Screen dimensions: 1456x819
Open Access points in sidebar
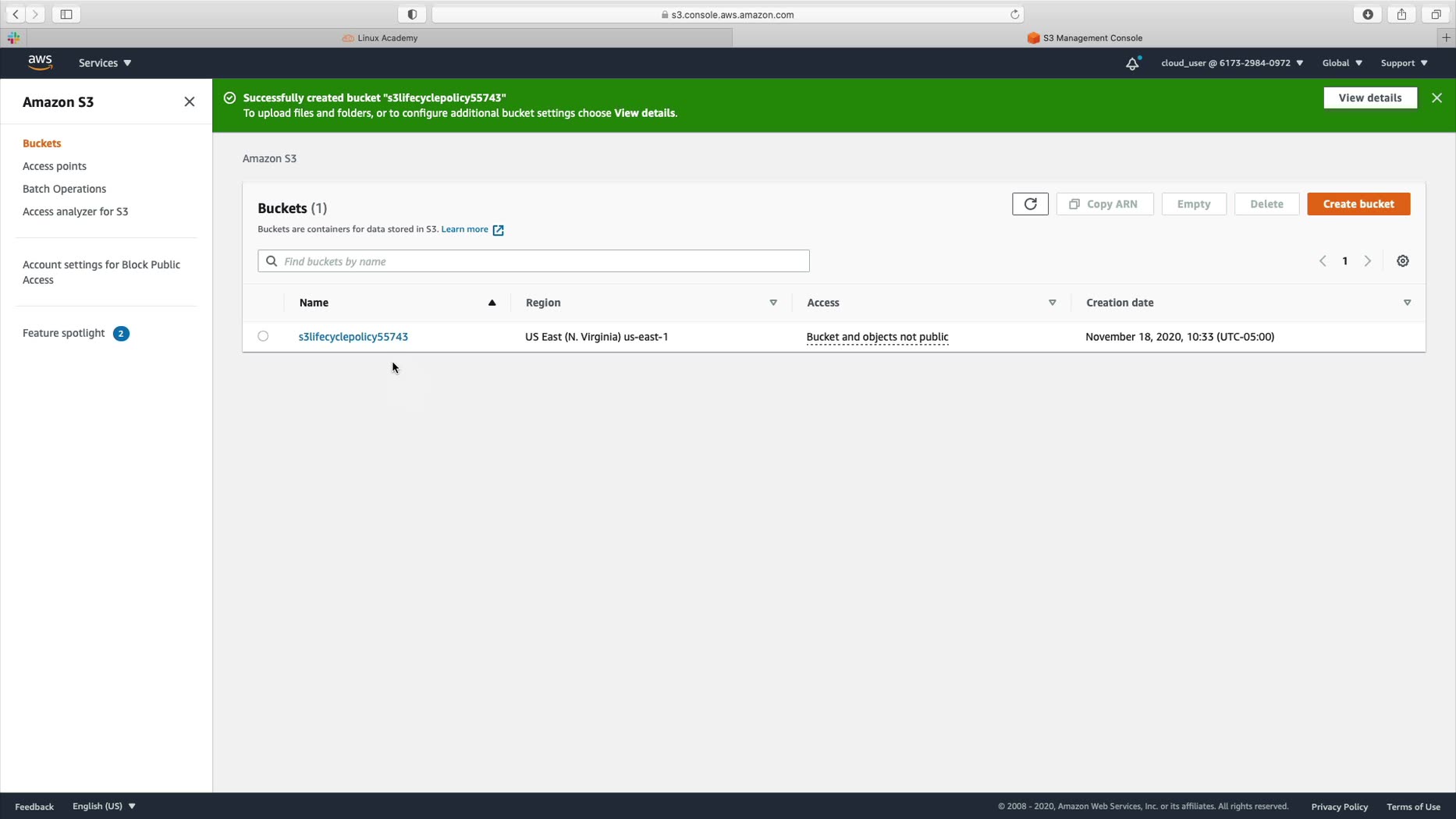coord(55,166)
